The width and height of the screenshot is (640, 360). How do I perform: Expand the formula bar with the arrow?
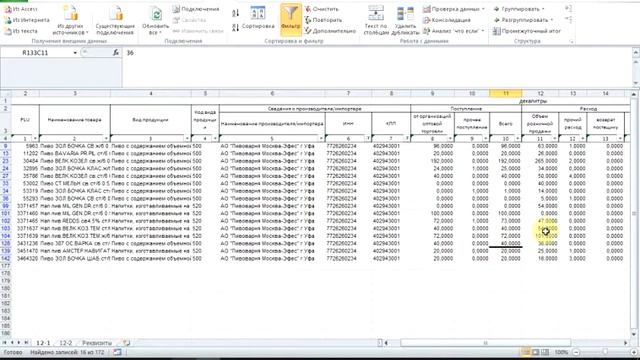click(x=636, y=53)
